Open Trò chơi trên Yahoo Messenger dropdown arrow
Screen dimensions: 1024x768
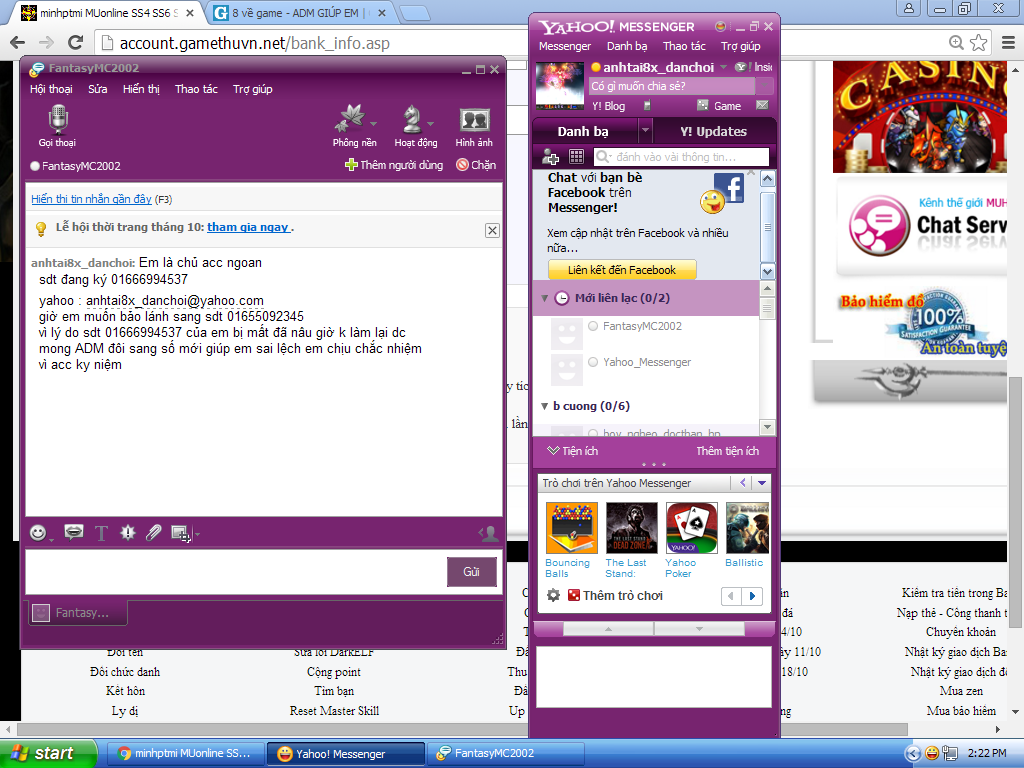(x=761, y=483)
